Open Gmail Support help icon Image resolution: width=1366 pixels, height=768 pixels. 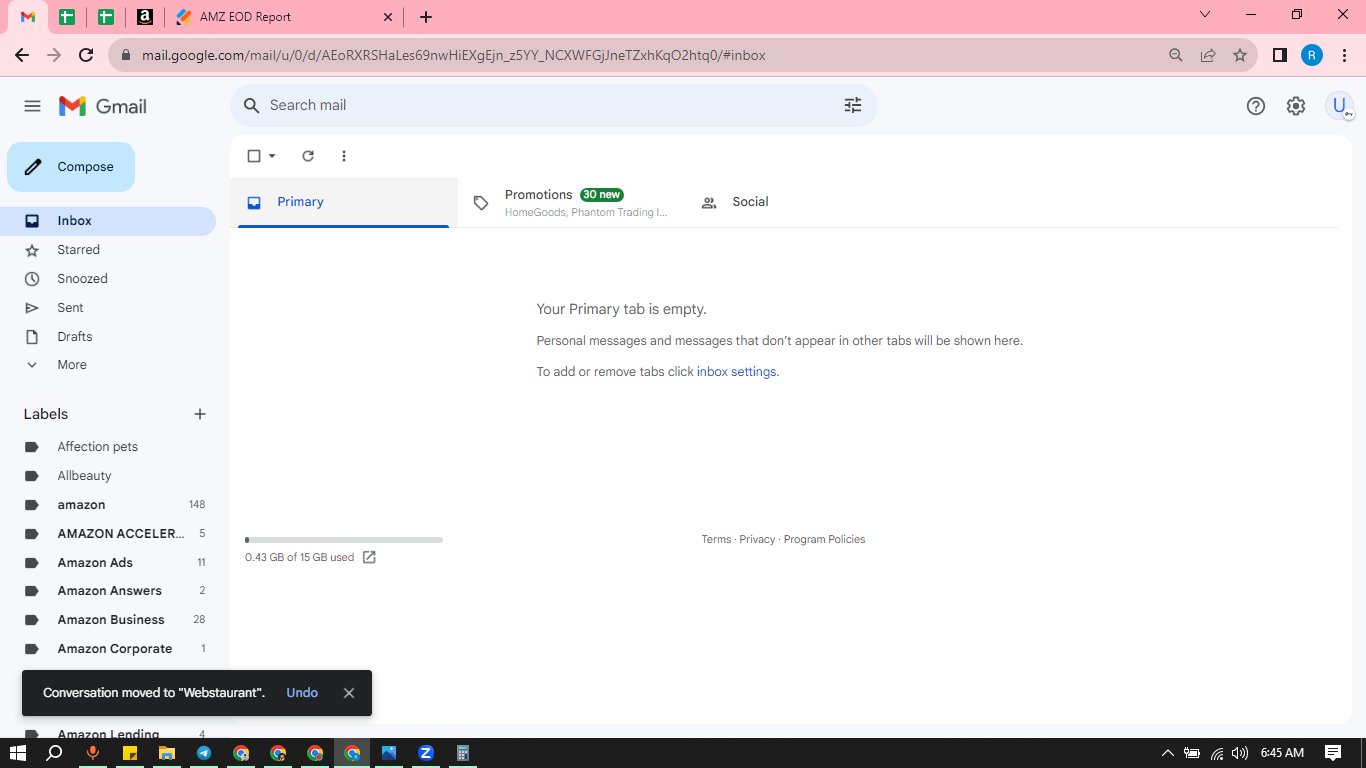point(1256,106)
